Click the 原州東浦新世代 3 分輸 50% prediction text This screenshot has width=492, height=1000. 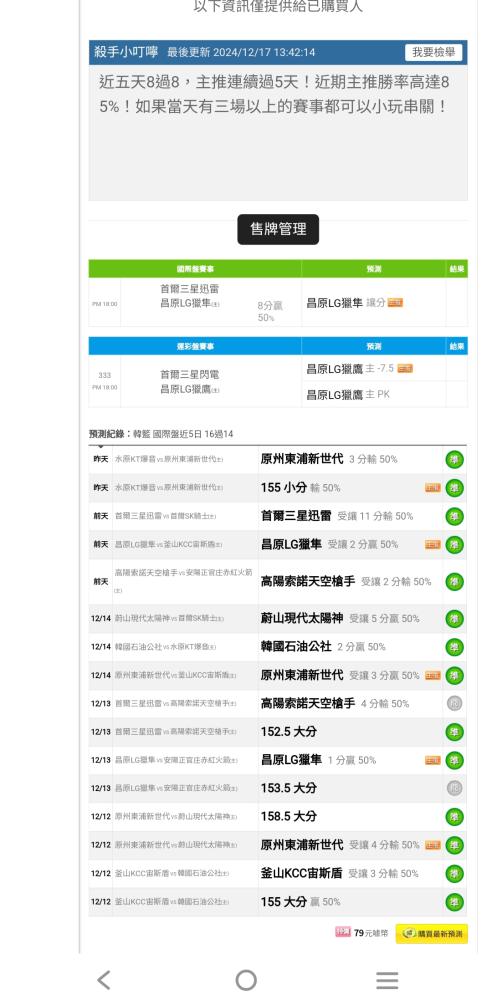[329, 459]
